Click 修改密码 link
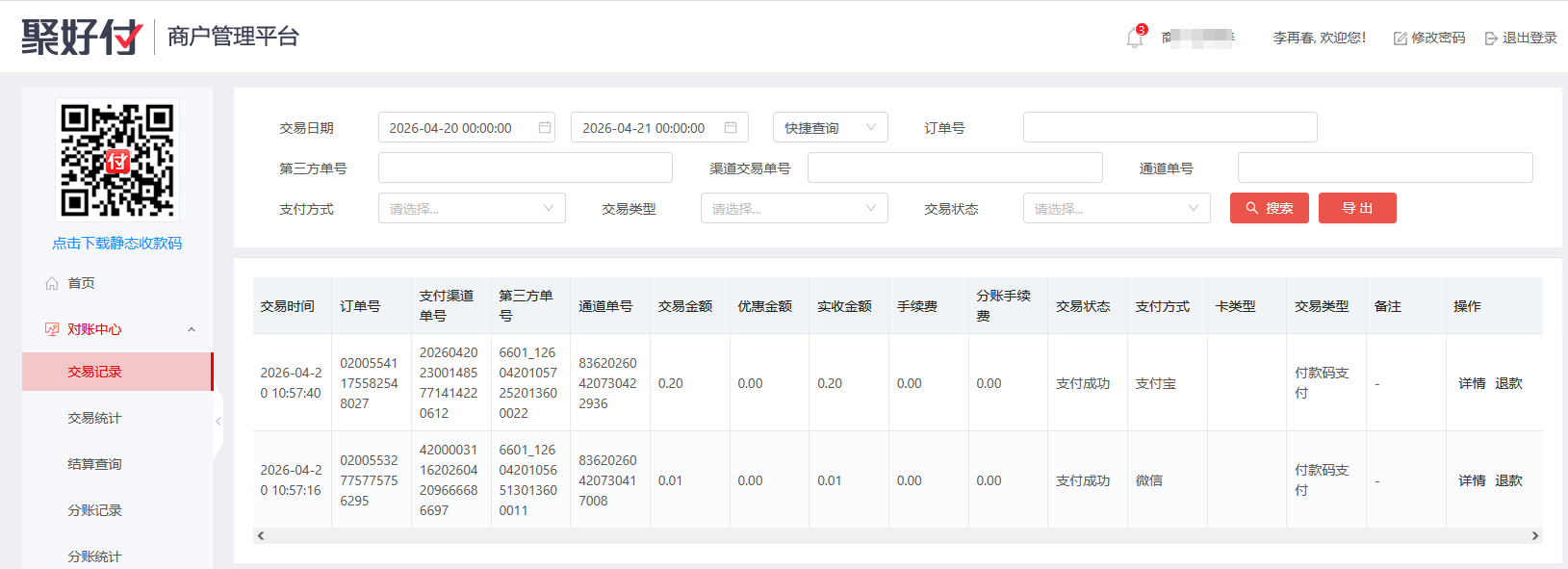Image resolution: width=1568 pixels, height=569 pixels. coord(1438,39)
